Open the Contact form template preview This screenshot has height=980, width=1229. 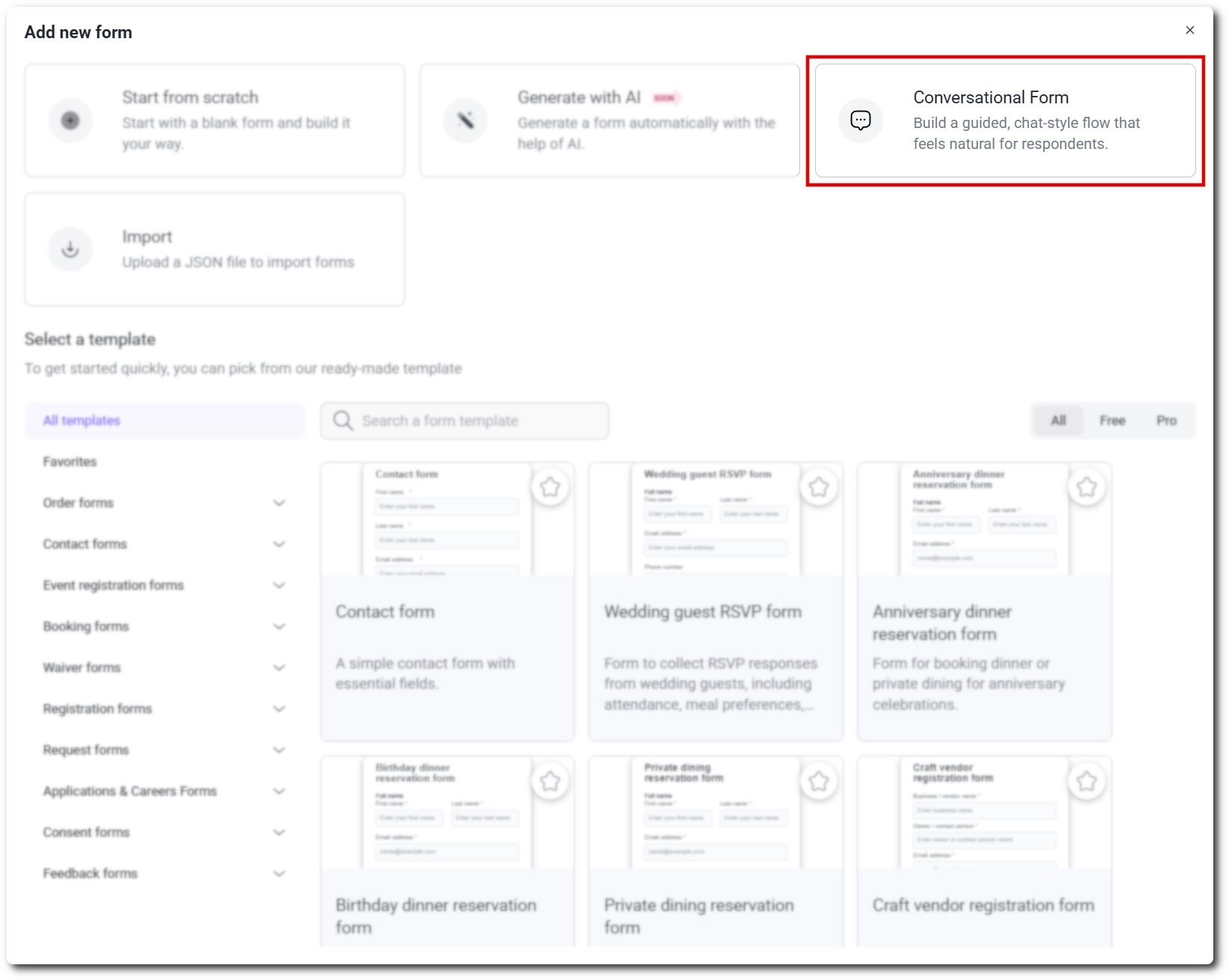coord(448,520)
